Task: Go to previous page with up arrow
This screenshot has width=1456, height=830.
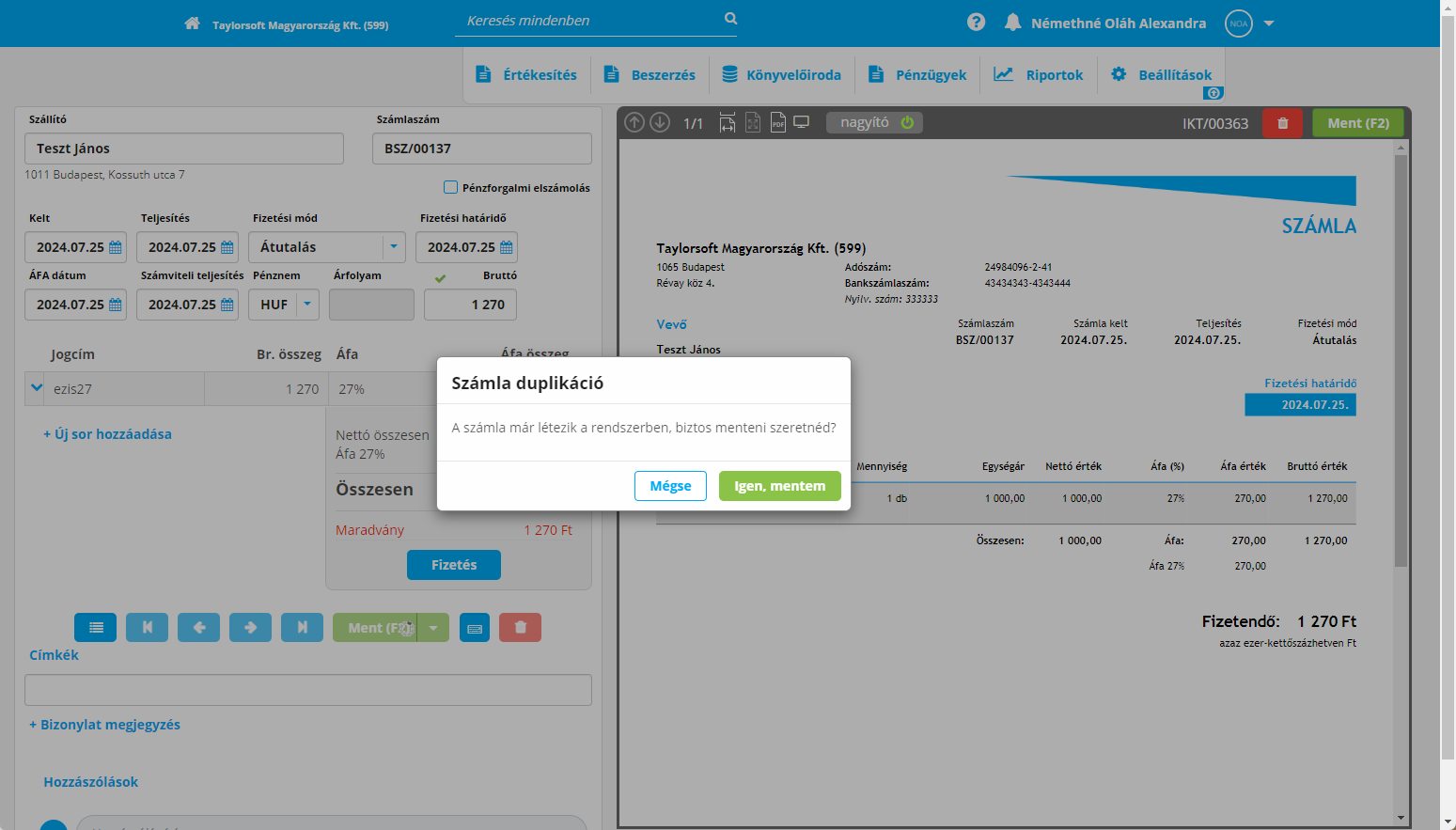Action: point(634,123)
